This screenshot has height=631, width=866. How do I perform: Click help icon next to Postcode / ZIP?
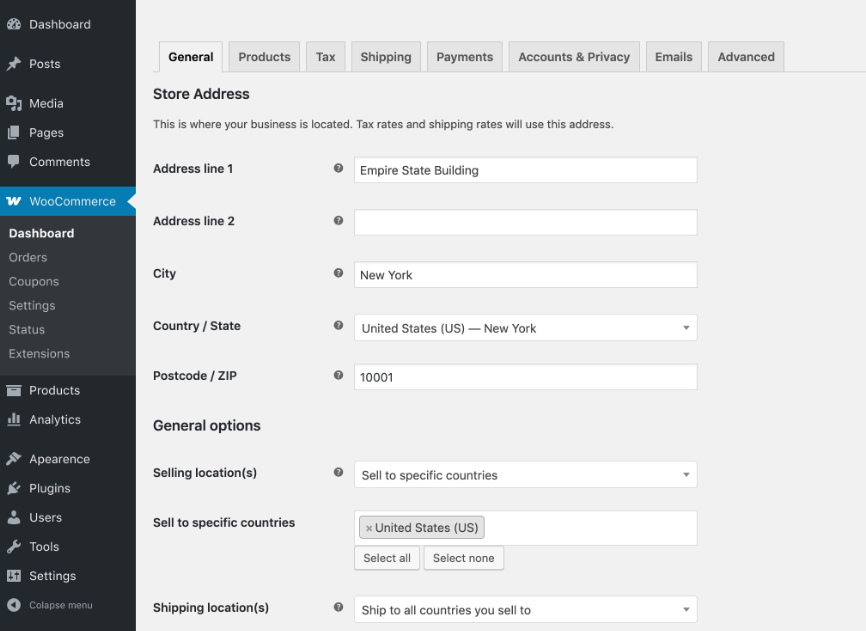(x=338, y=376)
